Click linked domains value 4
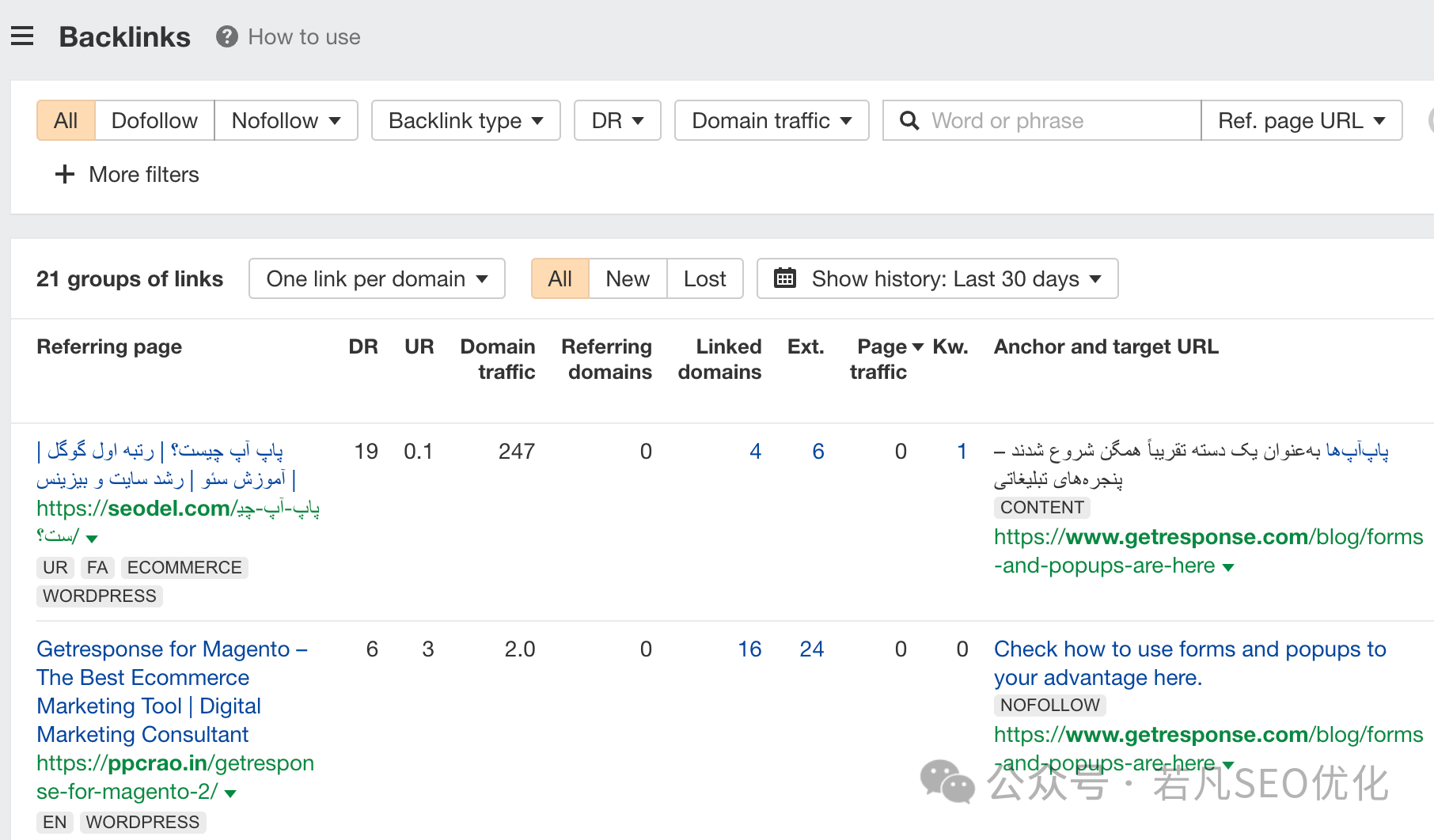Viewport: 1434px width, 840px height. 756,452
